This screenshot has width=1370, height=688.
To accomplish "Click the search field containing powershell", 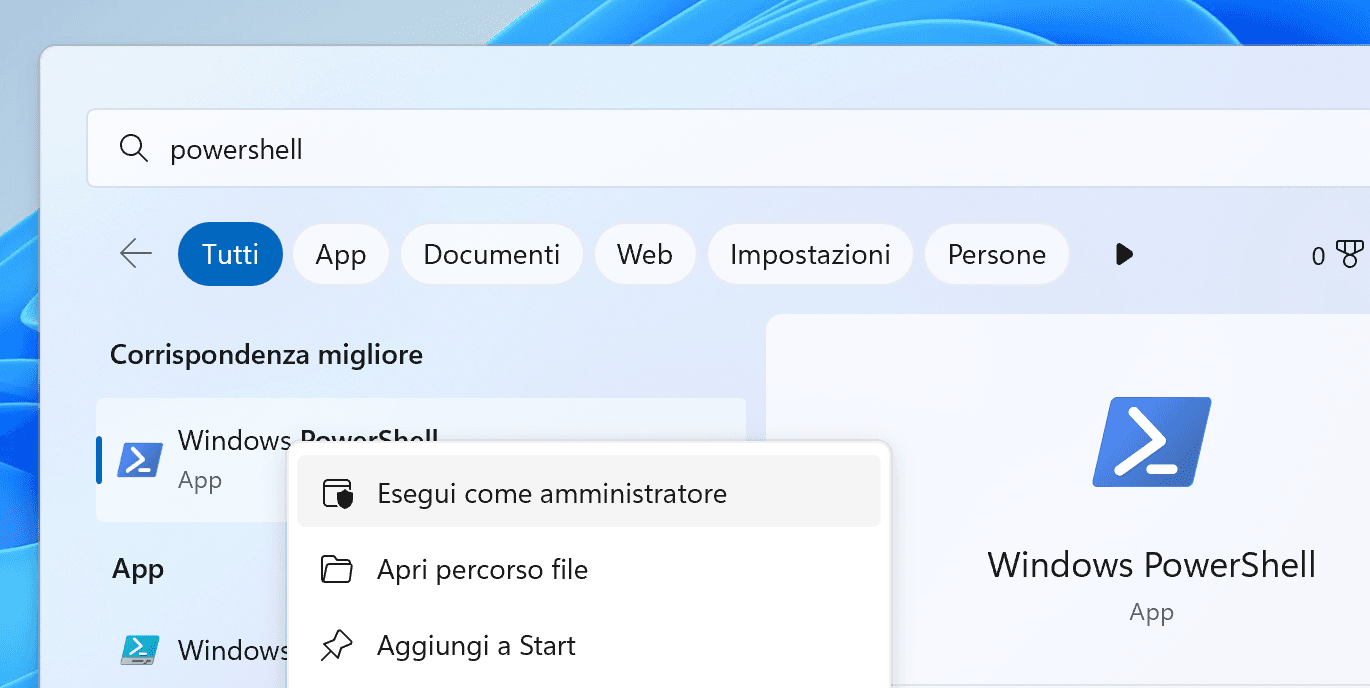I will (728, 149).
